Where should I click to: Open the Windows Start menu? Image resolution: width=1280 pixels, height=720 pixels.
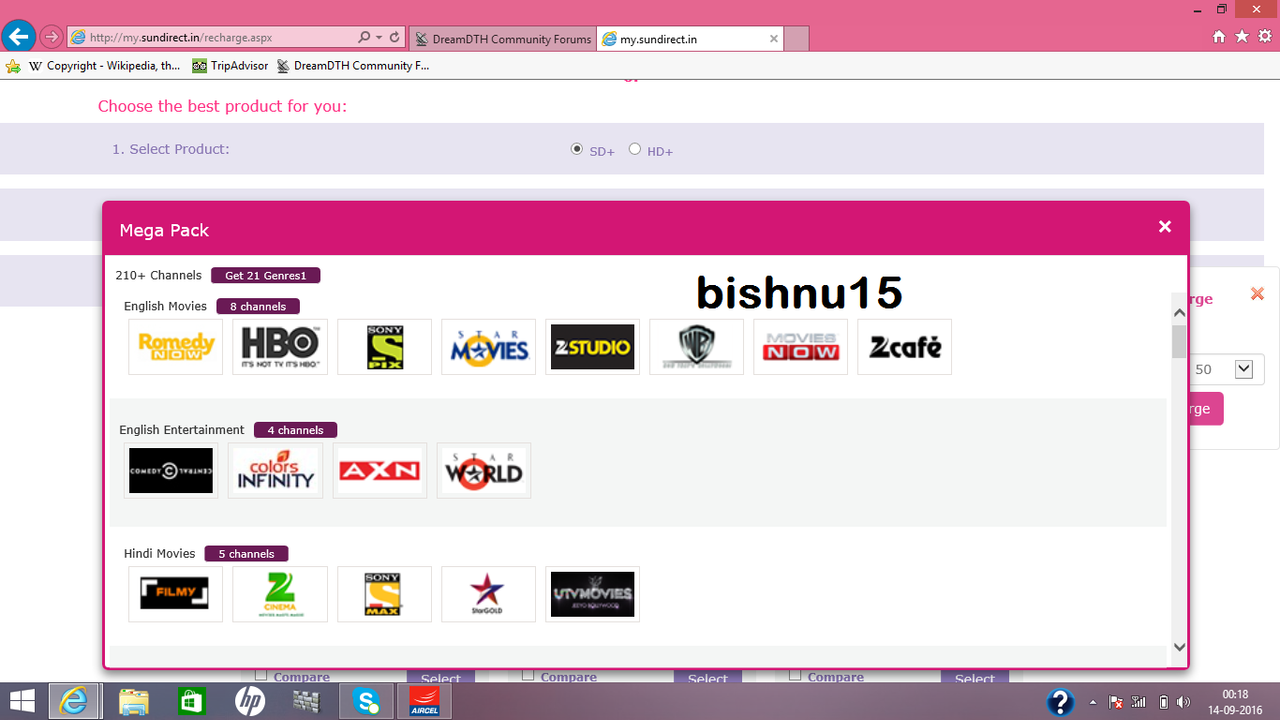[x=21, y=701]
